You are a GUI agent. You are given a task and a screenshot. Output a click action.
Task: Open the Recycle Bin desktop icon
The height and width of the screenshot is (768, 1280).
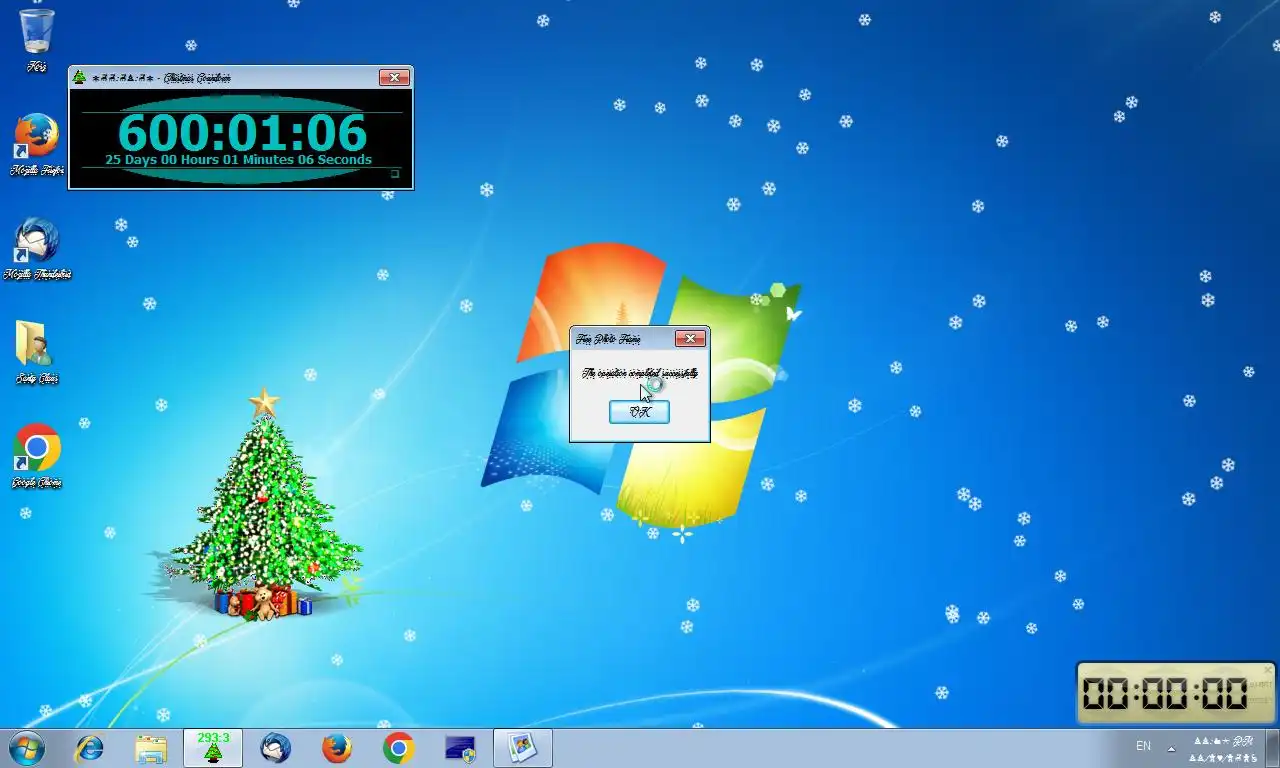tap(37, 40)
